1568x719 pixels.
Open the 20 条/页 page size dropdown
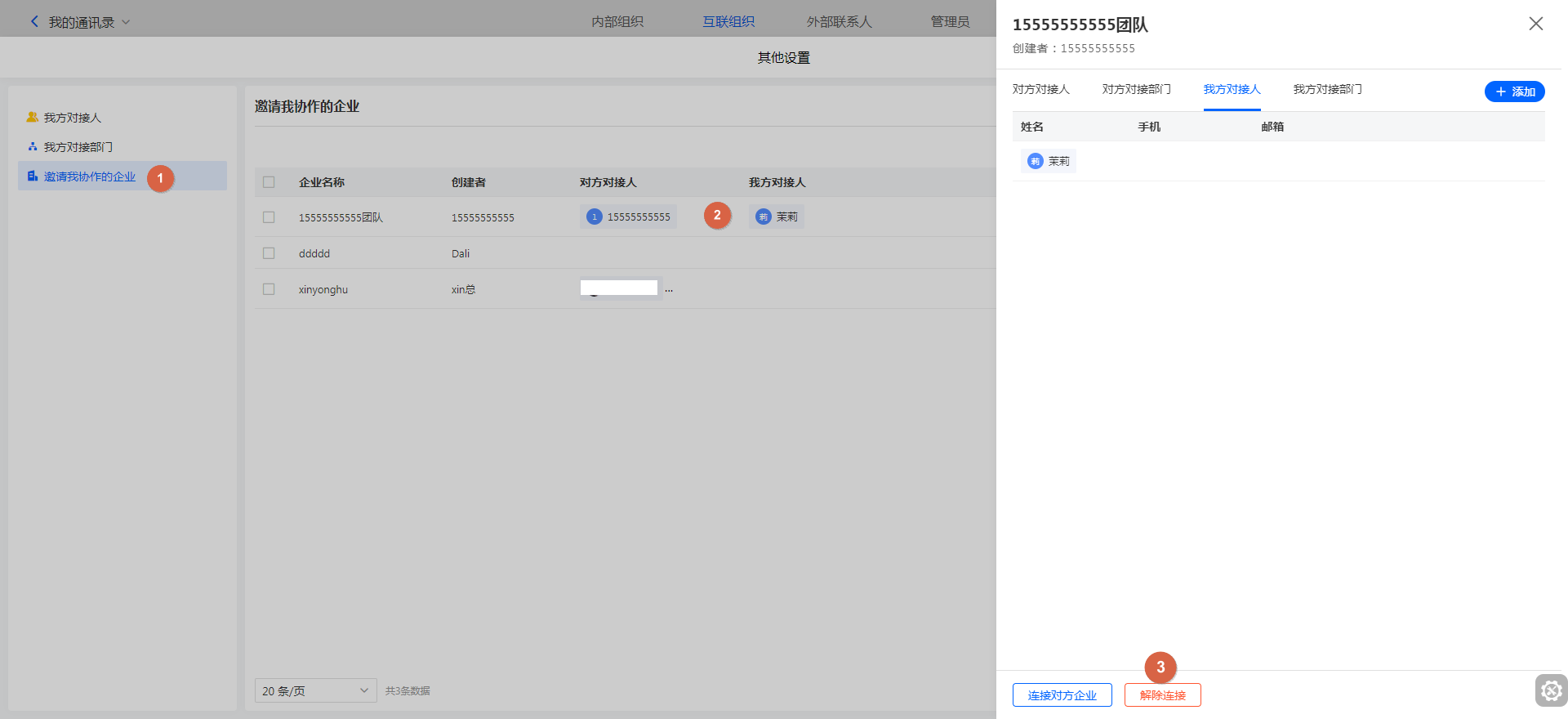click(315, 691)
